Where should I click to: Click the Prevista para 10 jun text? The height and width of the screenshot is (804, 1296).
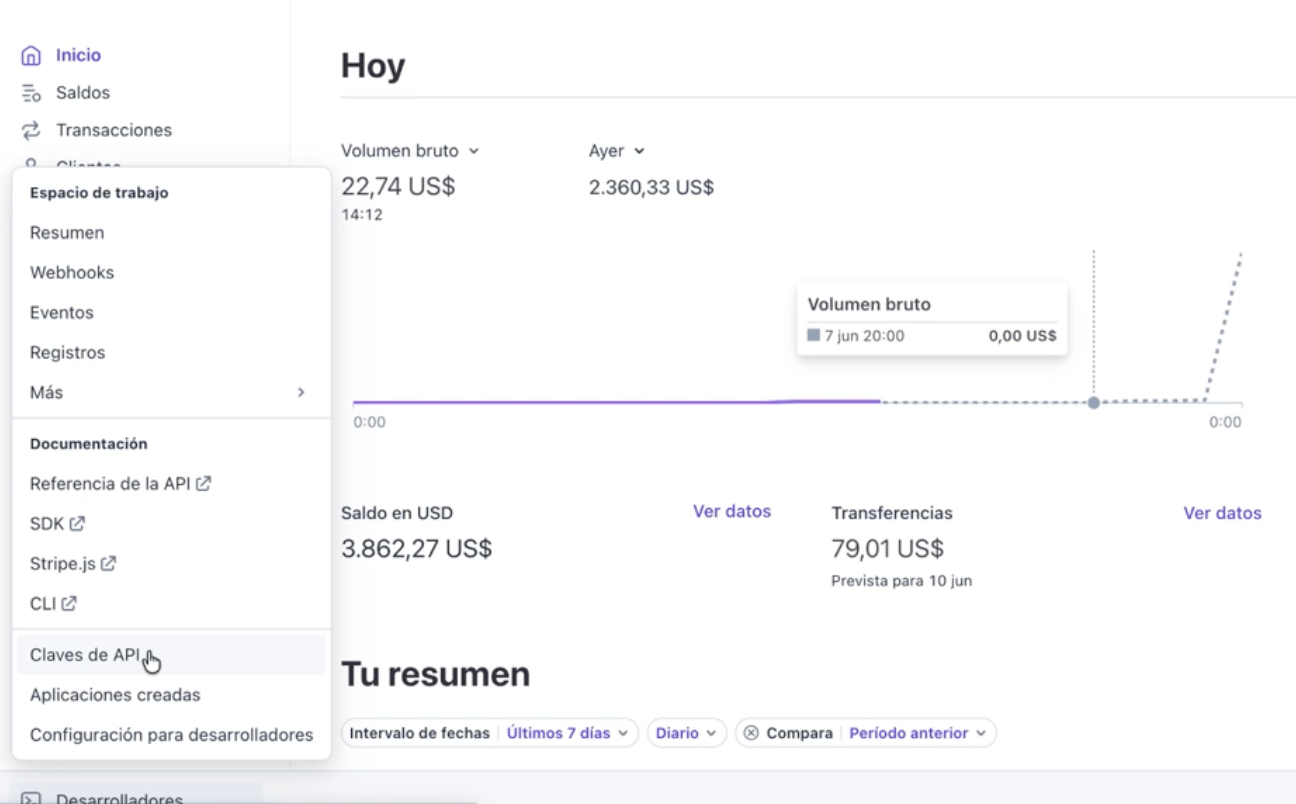tap(902, 581)
